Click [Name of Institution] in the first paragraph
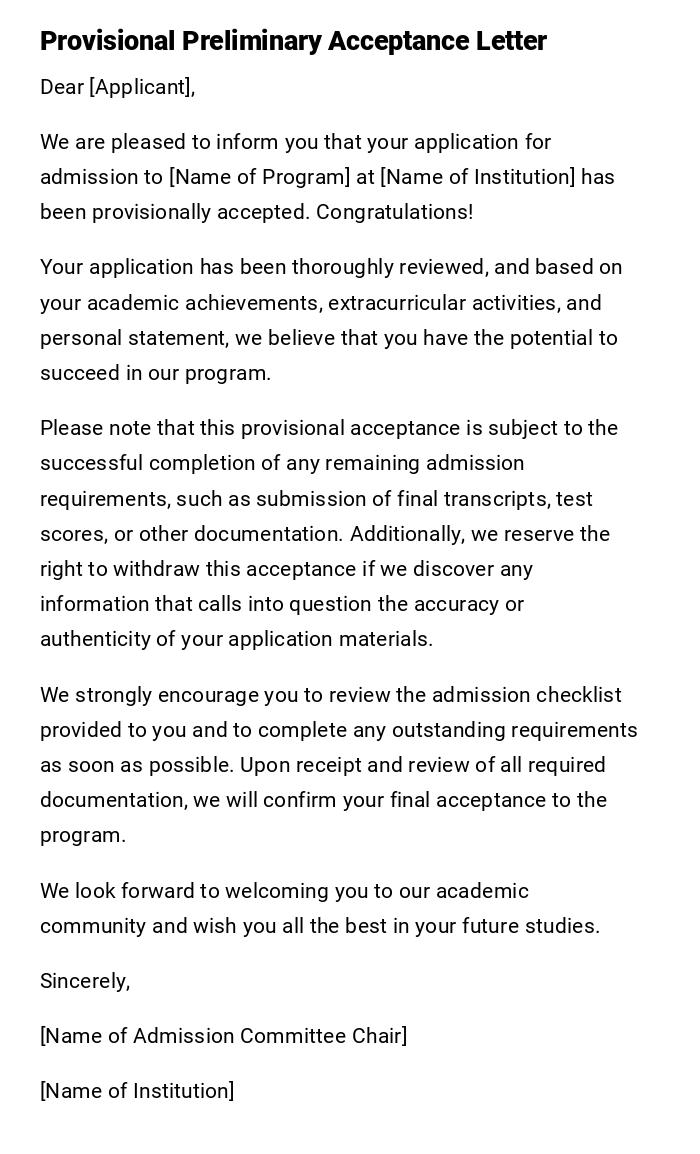Image resolution: width=700 pixels, height=1154 pixels. point(478,177)
